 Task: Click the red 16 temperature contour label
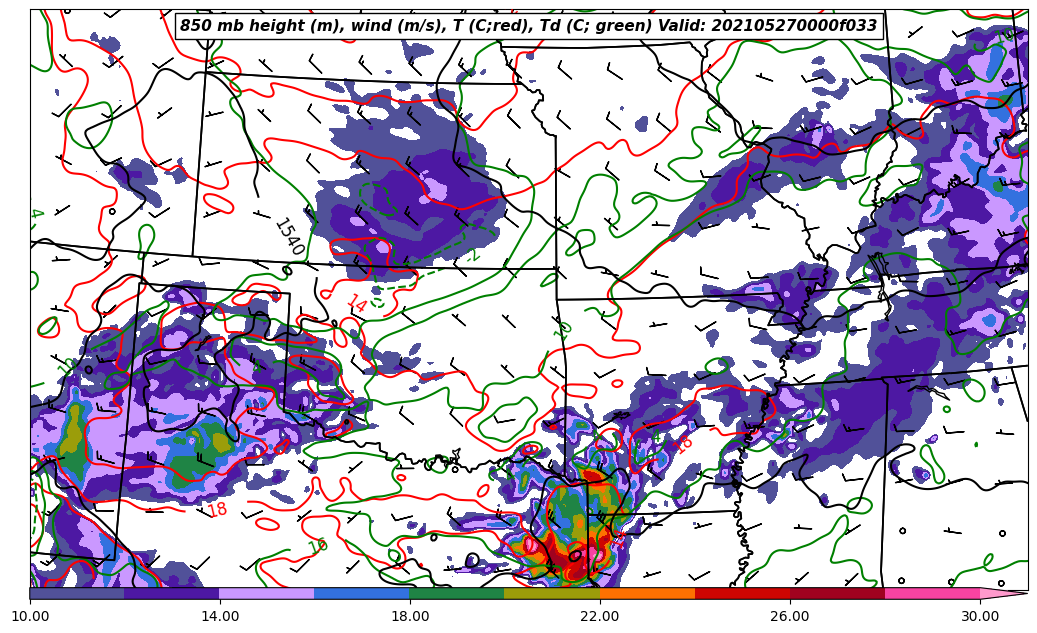pos(684,444)
